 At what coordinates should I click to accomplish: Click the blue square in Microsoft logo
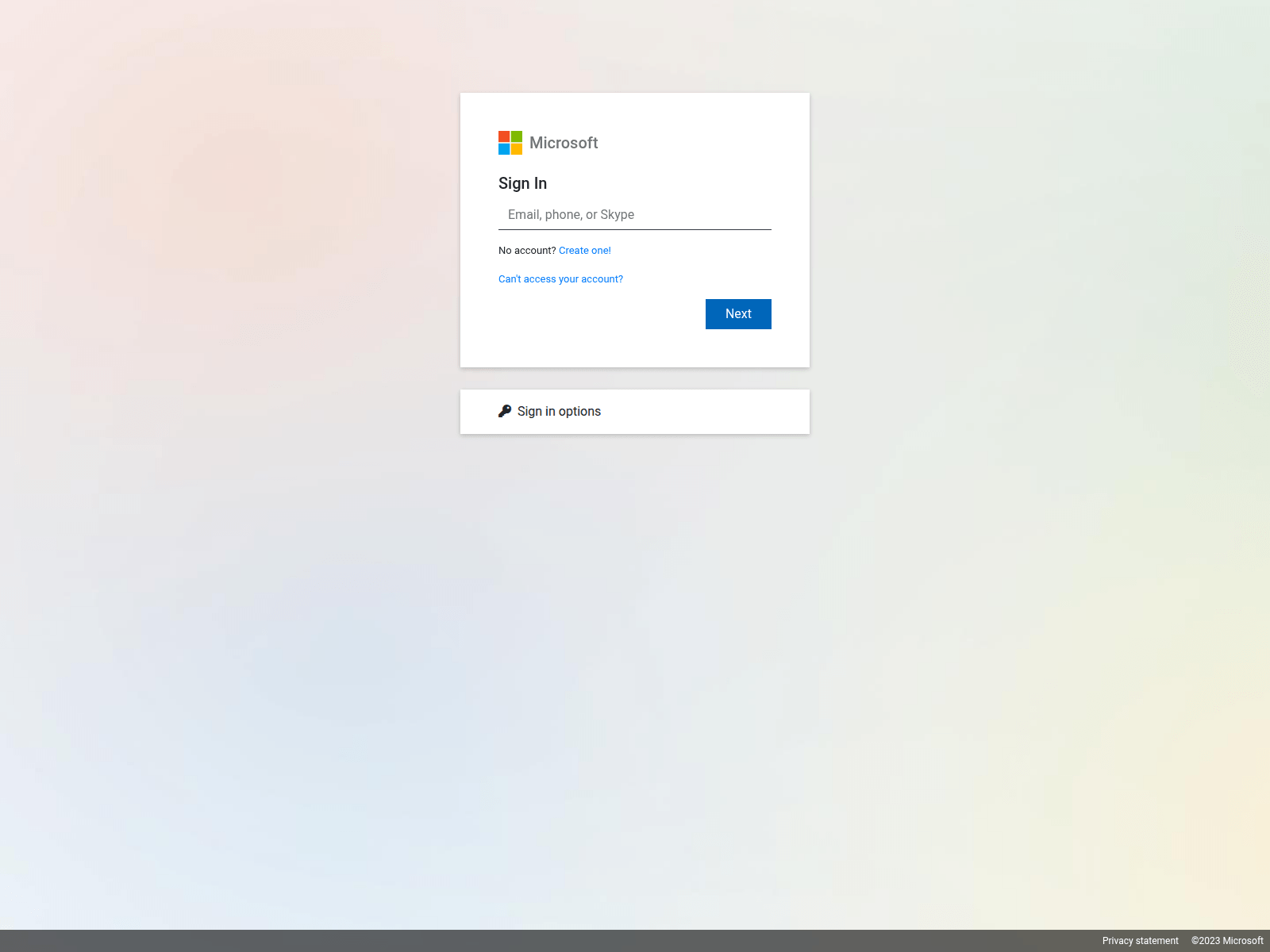pos(504,149)
